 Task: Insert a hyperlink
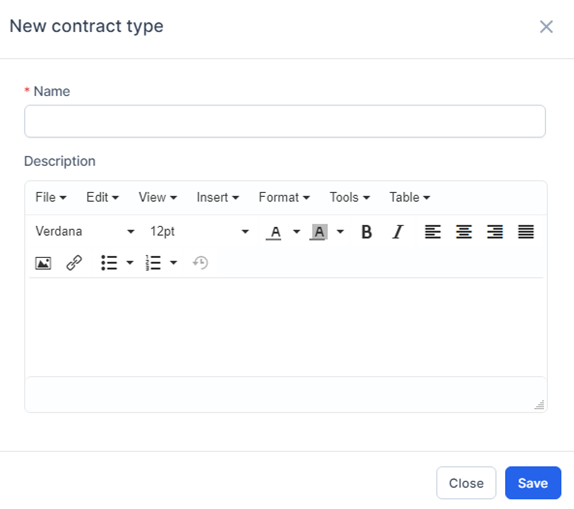(x=74, y=263)
